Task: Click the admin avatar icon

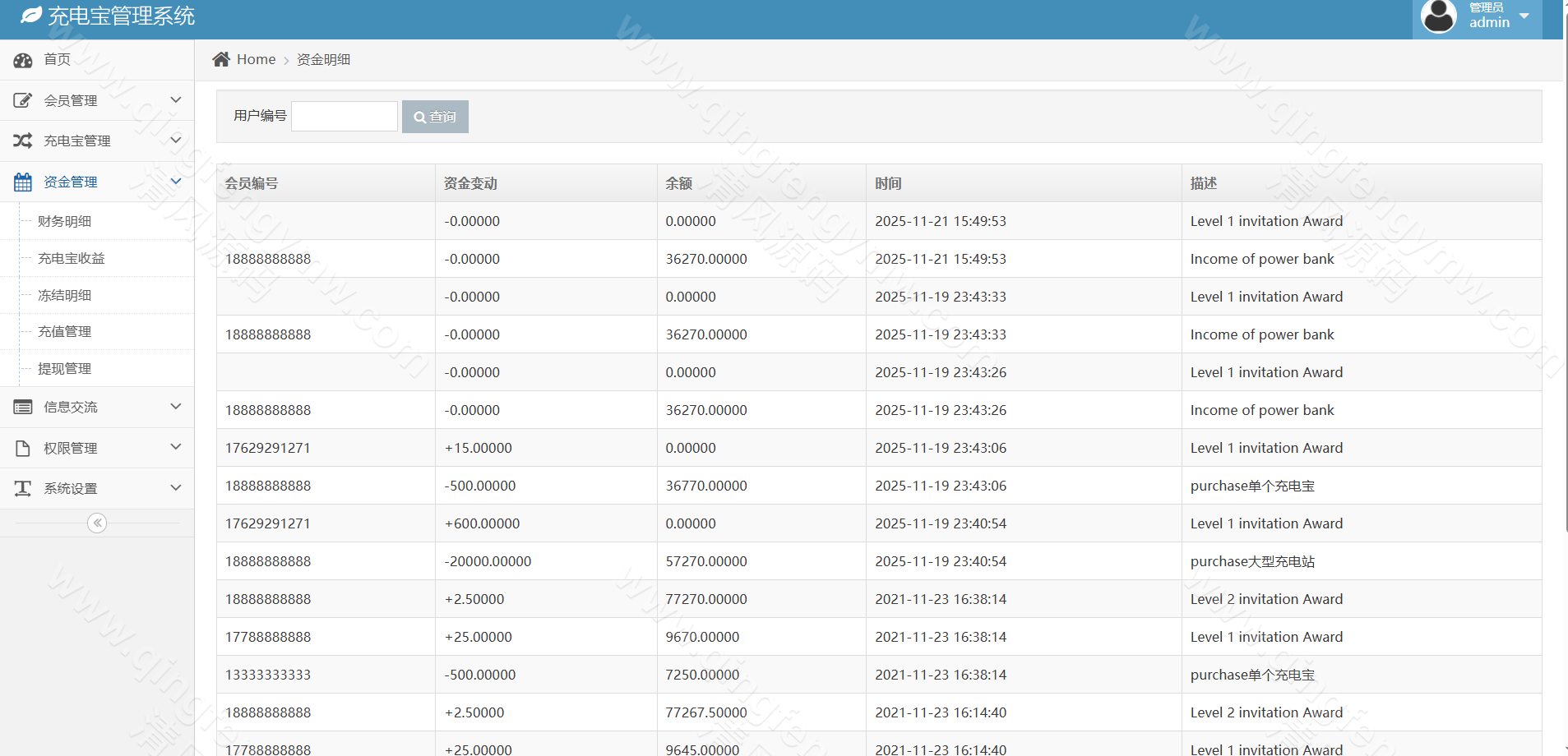Action: [x=1438, y=16]
